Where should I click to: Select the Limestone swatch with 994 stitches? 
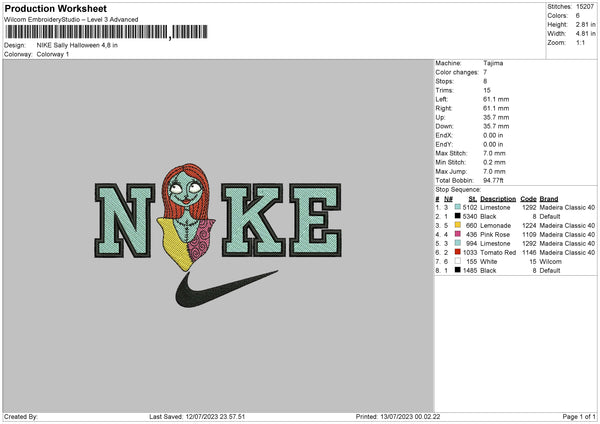click(x=458, y=243)
